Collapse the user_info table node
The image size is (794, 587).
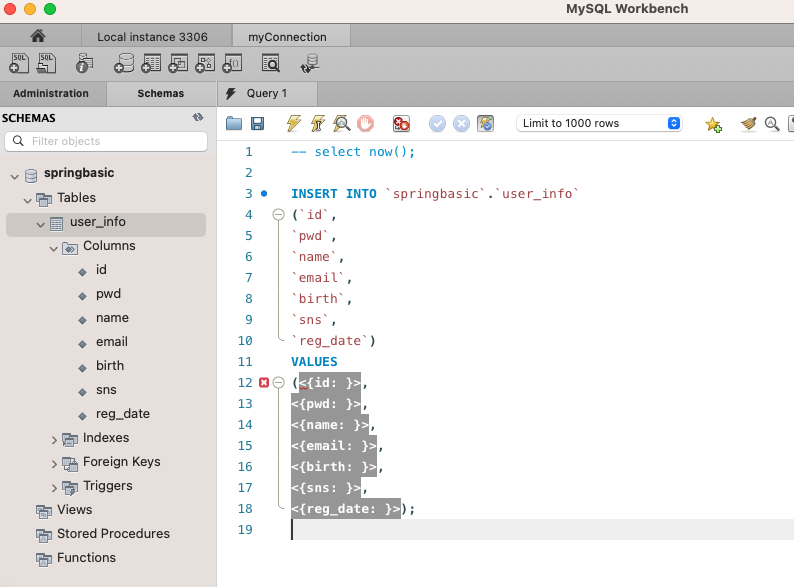41,224
